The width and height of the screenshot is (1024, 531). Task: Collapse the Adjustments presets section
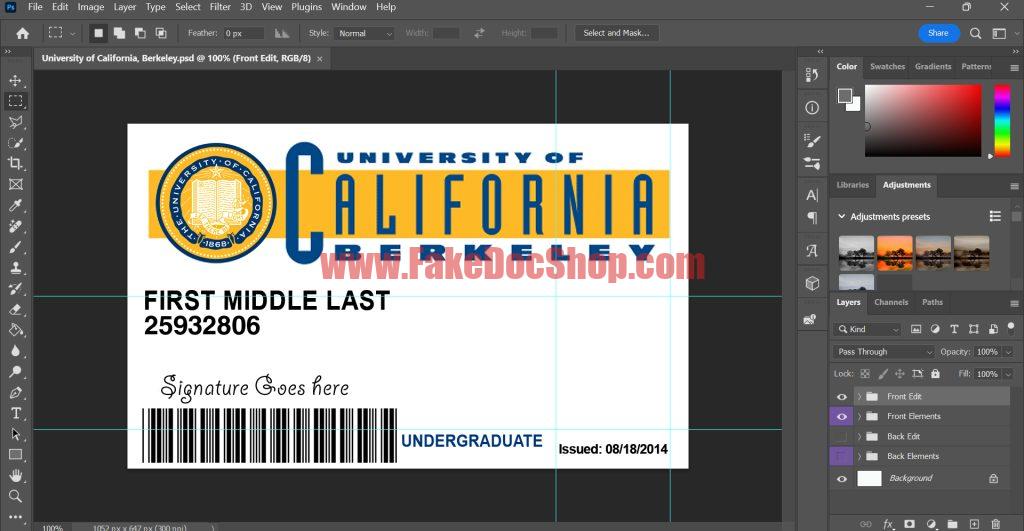pos(842,216)
